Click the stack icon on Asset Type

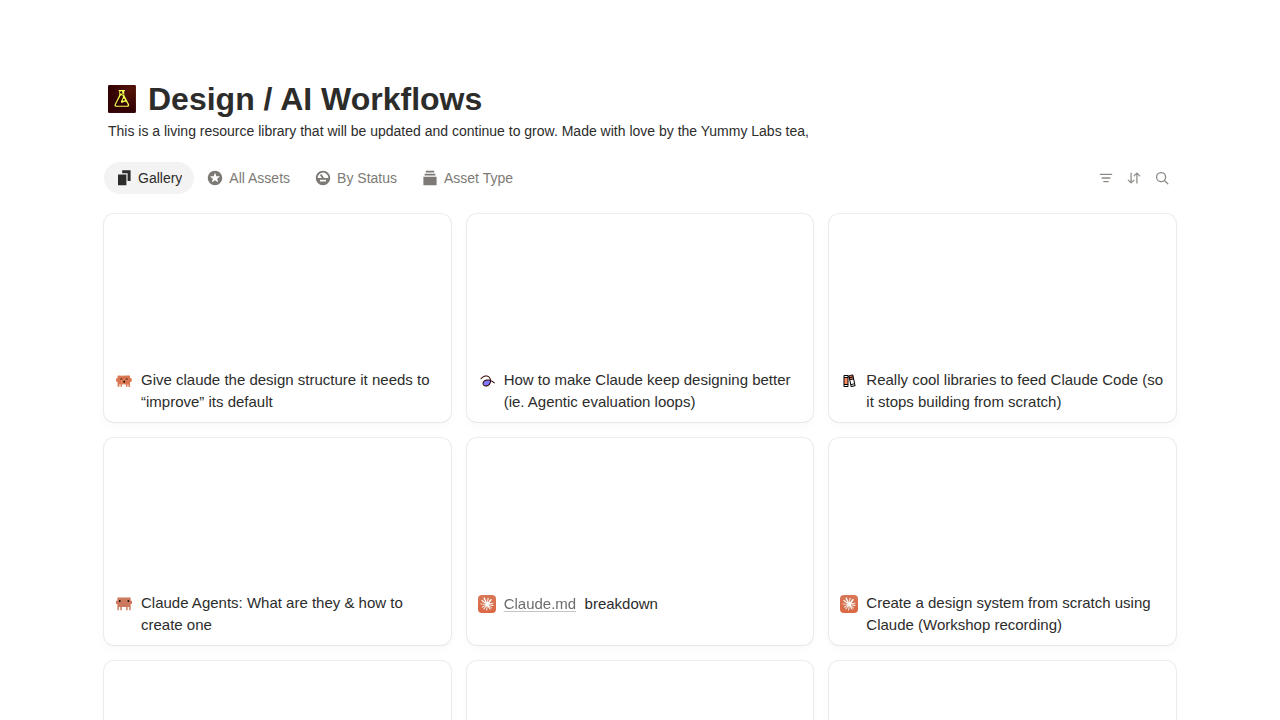(x=430, y=178)
